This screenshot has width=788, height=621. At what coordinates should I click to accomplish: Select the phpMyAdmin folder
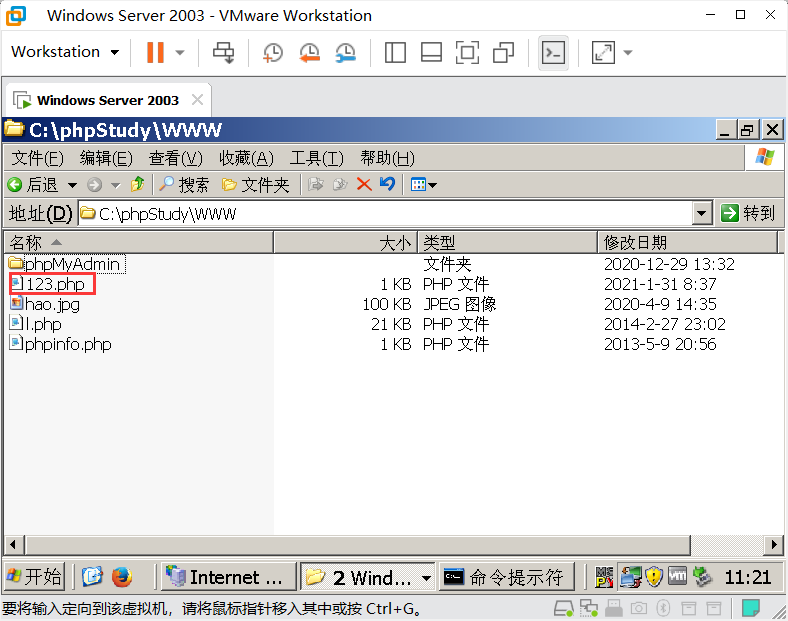[x=66, y=264]
